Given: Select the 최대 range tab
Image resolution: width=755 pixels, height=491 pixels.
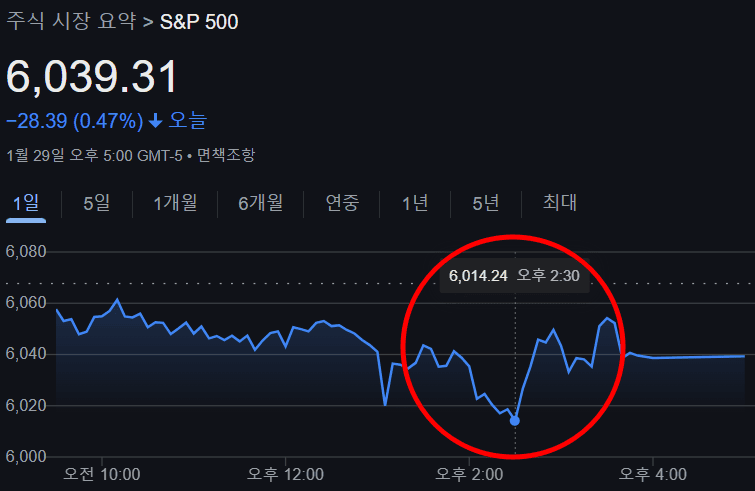Looking at the screenshot, I should (560, 203).
